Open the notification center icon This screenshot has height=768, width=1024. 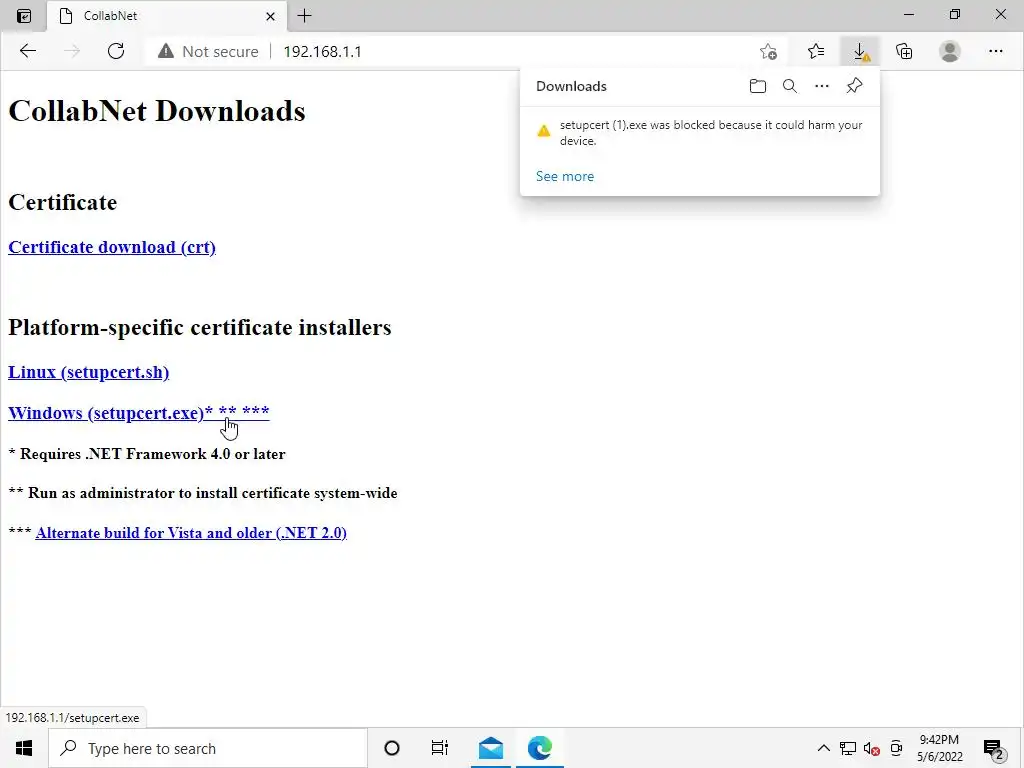pos(993,749)
